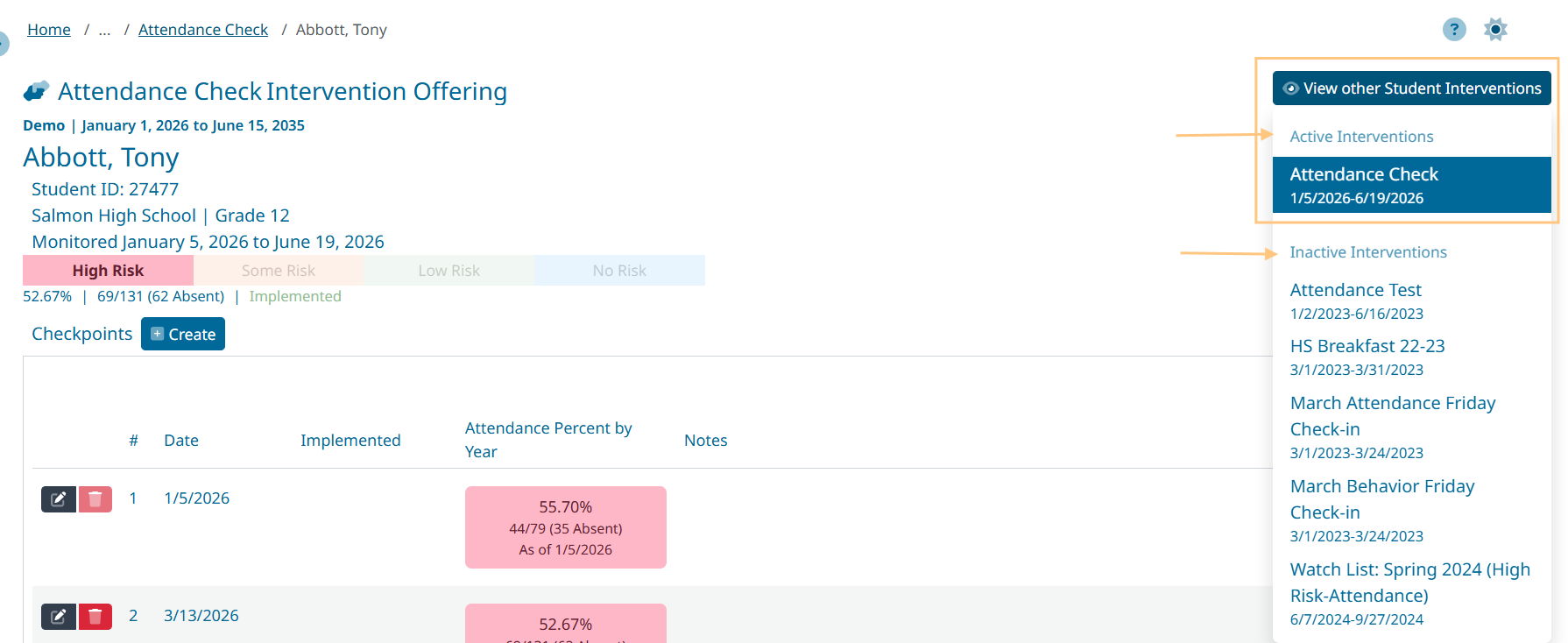Screen dimensions: 1568x643
Task: Click the help question mark icon
Action: (1454, 30)
